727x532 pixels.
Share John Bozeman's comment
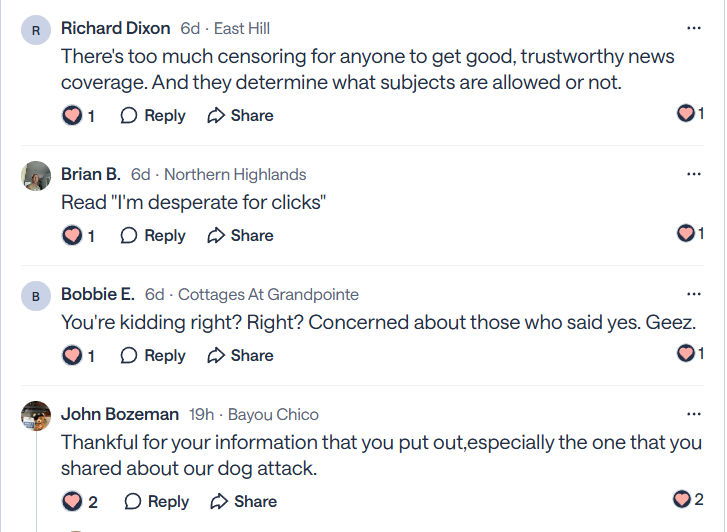[x=244, y=502]
